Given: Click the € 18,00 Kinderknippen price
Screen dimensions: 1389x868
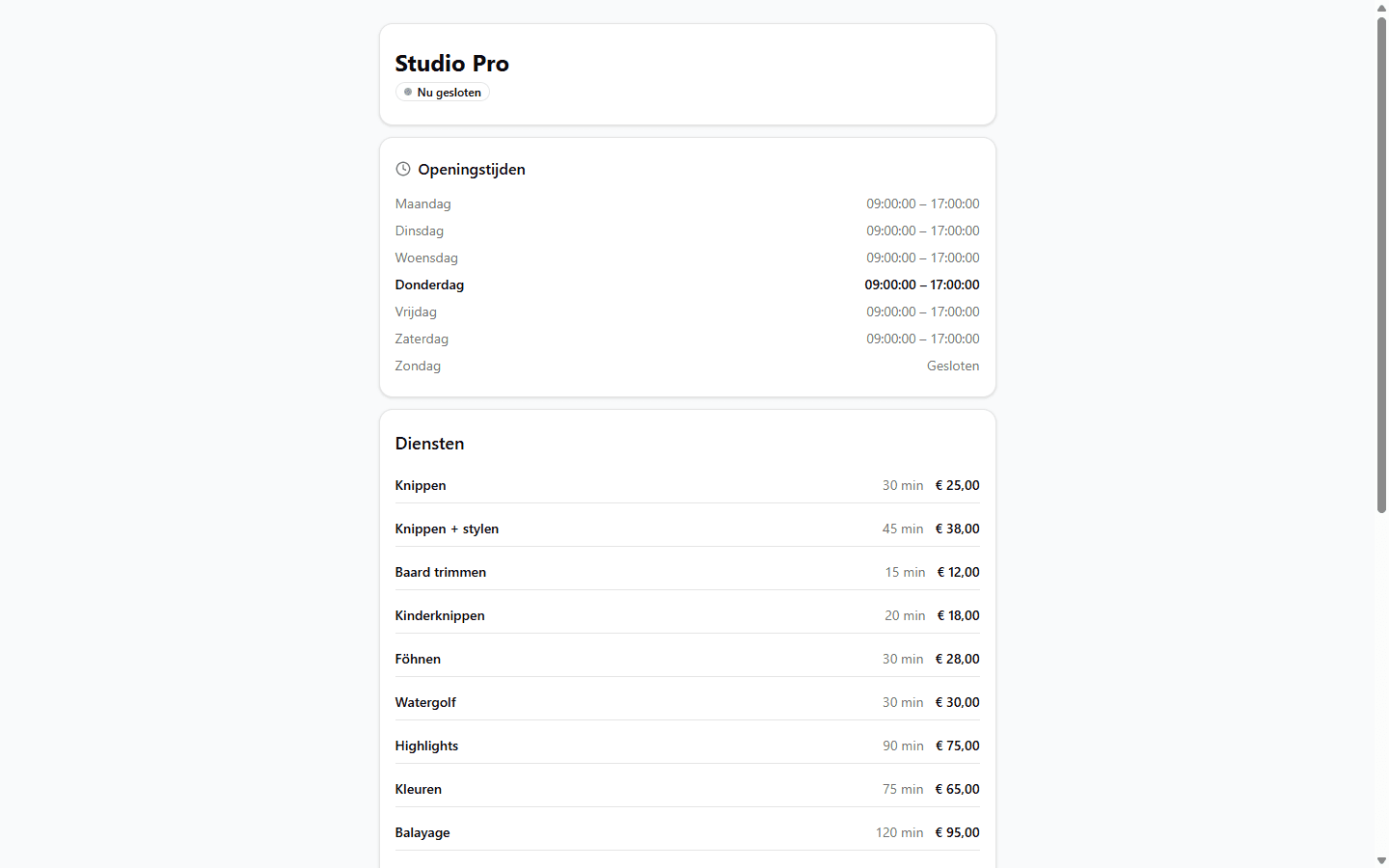Looking at the screenshot, I should (959, 615).
